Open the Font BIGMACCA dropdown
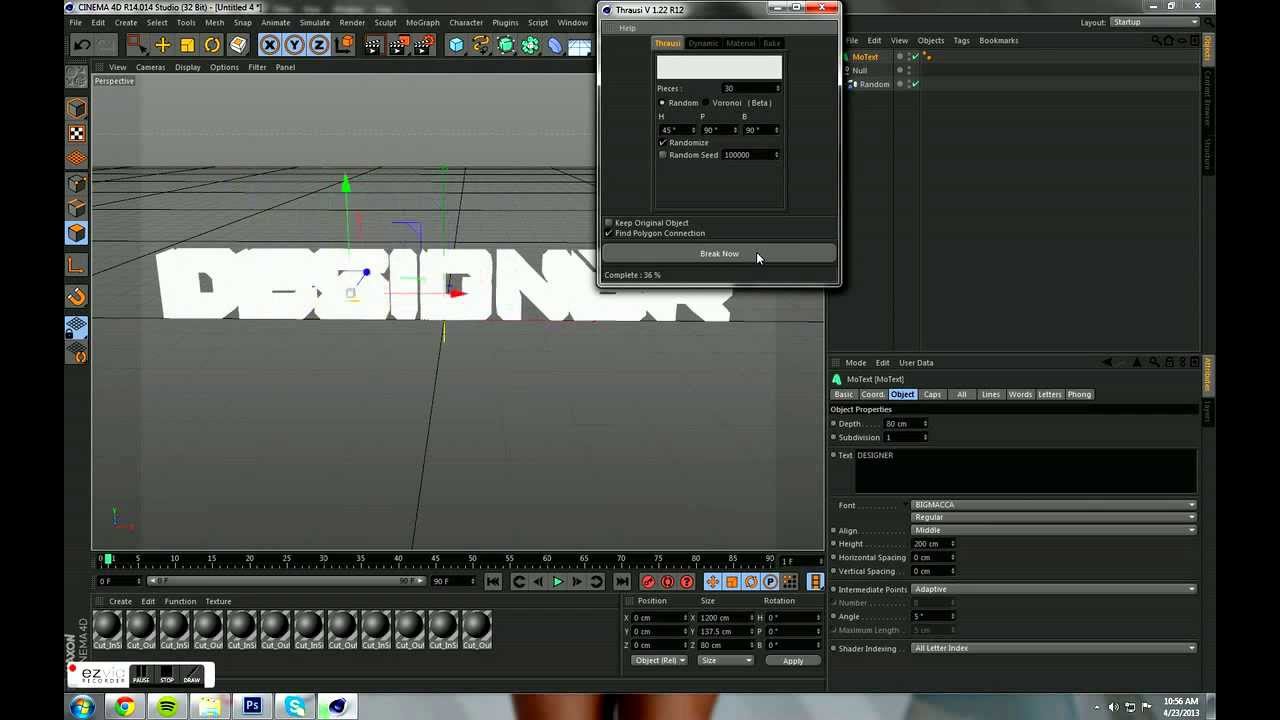The image size is (1280, 720). (x=1054, y=505)
